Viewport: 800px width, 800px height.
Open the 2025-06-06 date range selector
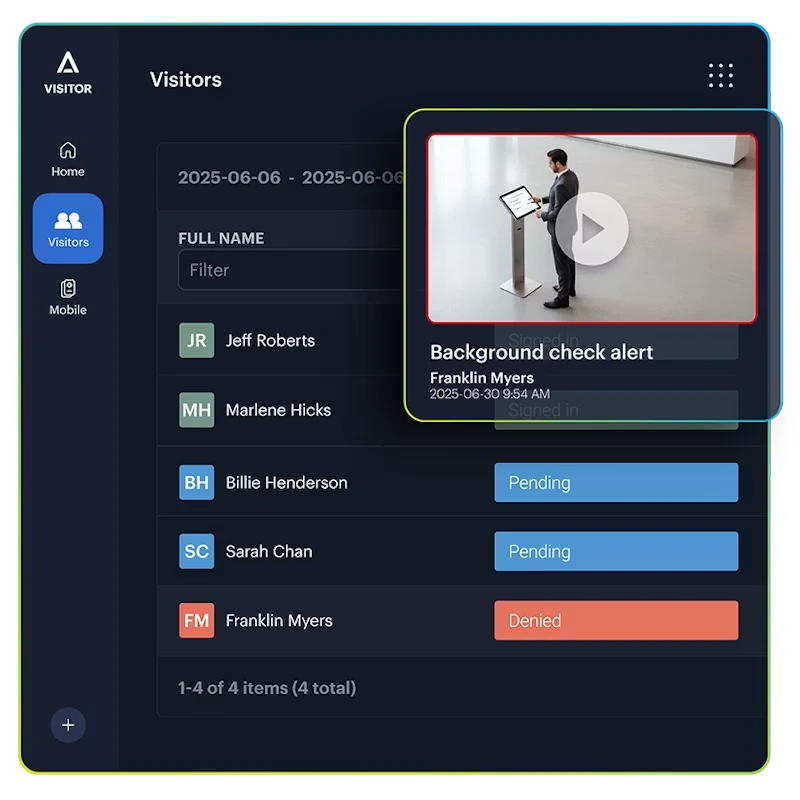coord(291,178)
